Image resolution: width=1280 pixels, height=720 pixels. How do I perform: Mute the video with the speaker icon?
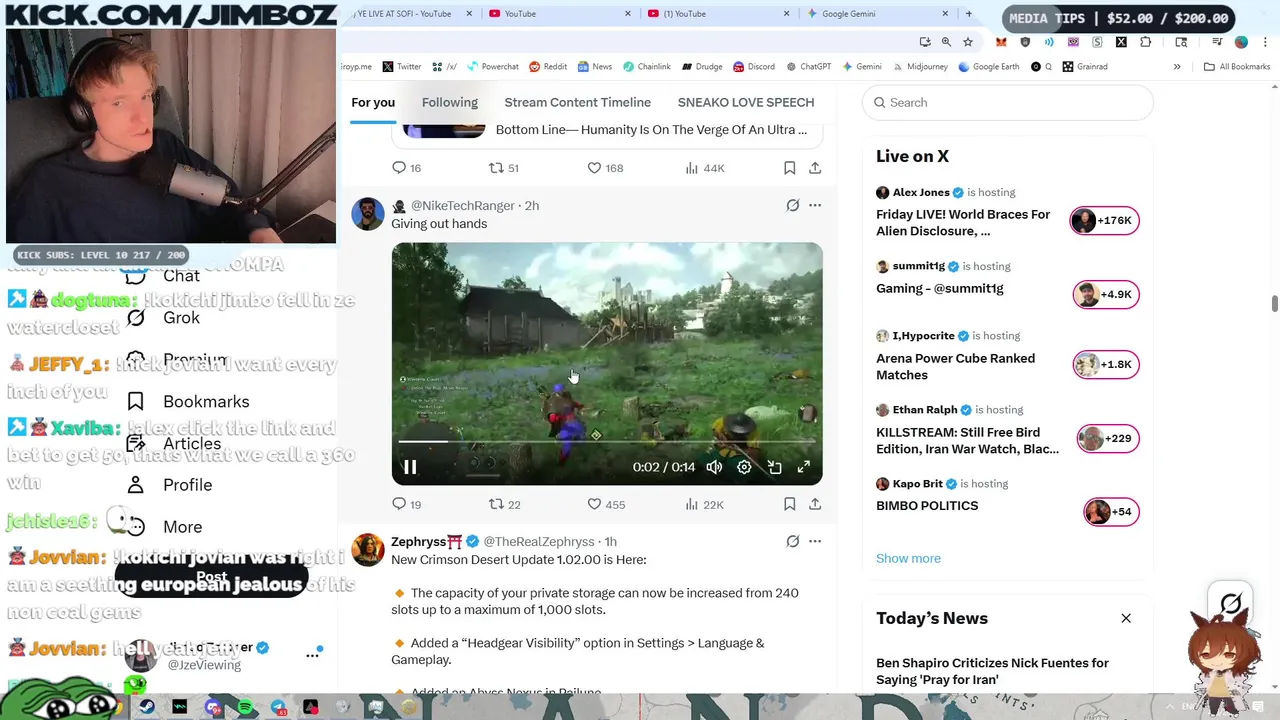(714, 467)
